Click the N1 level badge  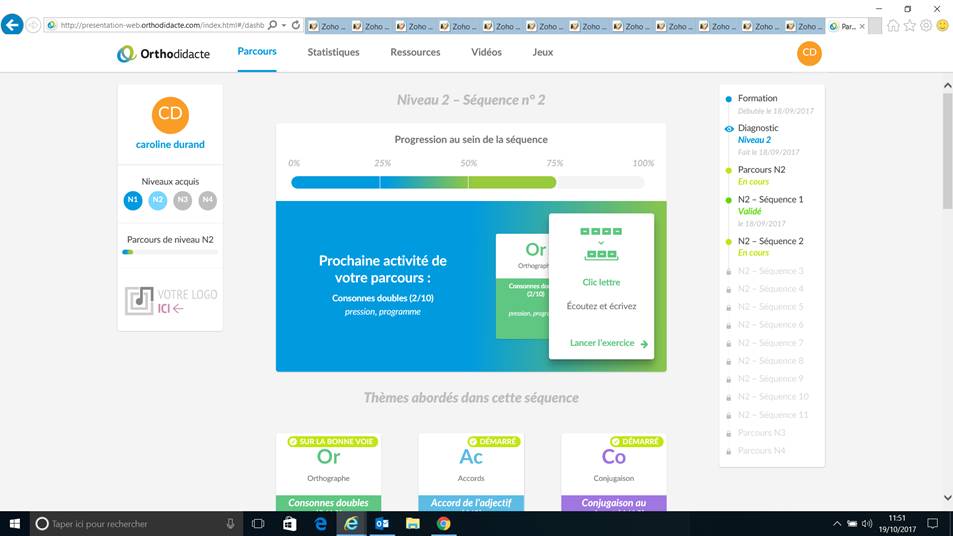[132, 201]
